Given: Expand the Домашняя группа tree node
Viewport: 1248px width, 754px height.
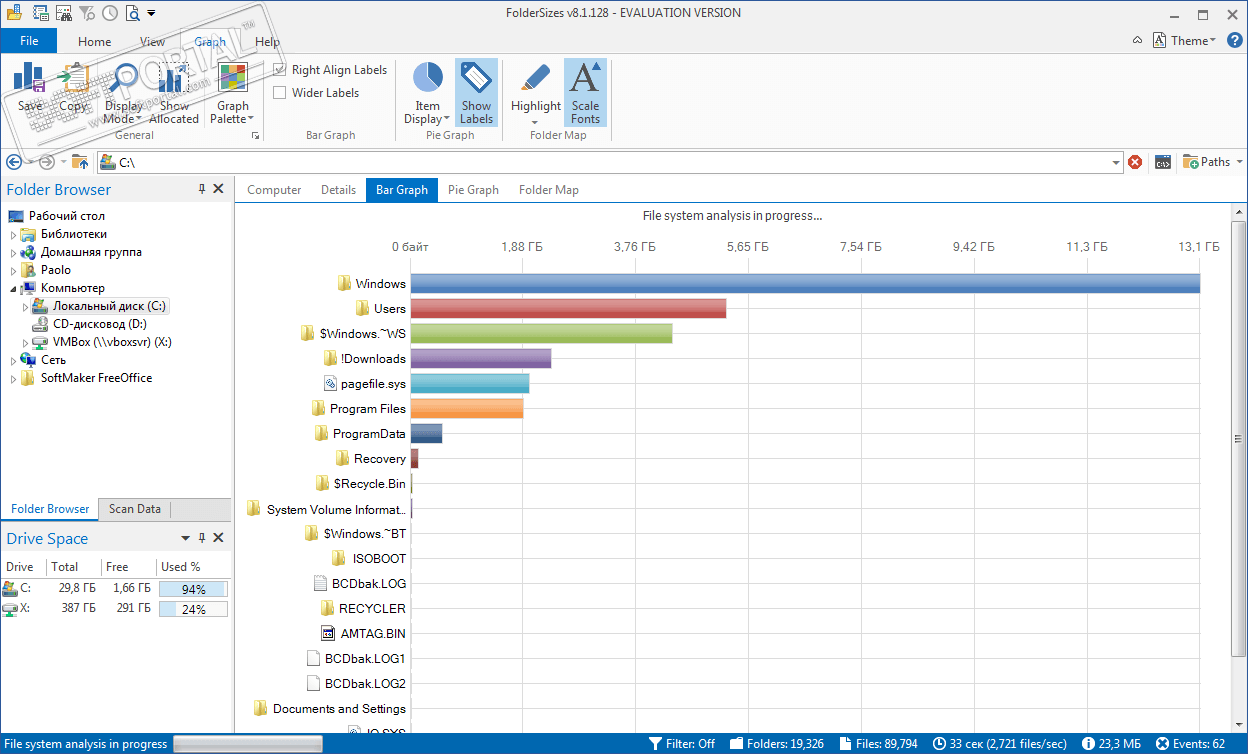Looking at the screenshot, I should coord(14,253).
